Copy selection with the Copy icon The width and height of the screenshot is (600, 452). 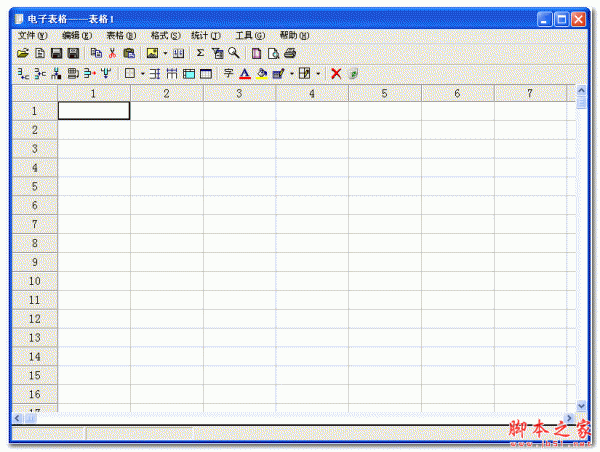pyautogui.click(x=96, y=53)
